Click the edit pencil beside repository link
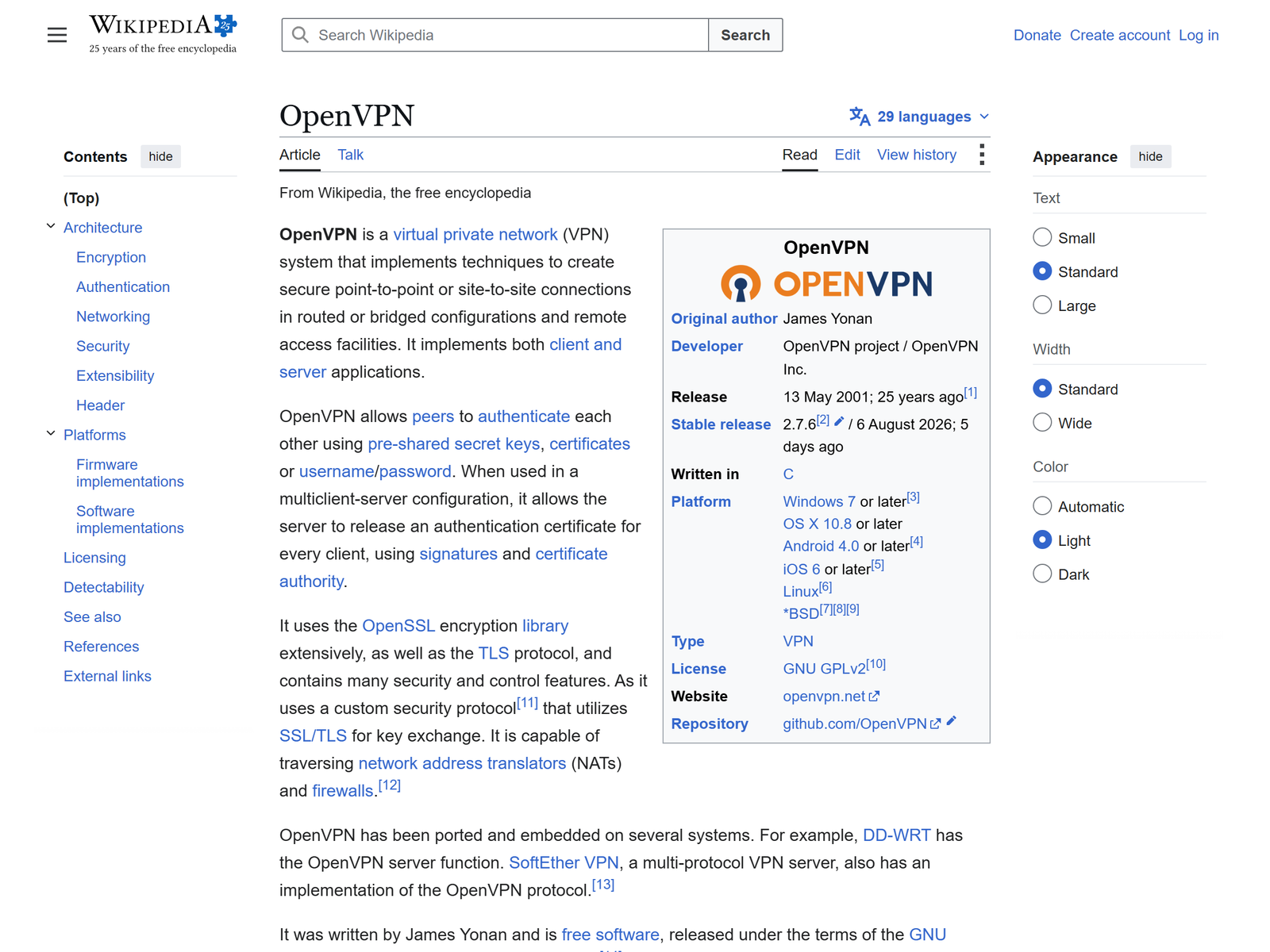Screen dimensions: 1270x952 tap(951, 721)
